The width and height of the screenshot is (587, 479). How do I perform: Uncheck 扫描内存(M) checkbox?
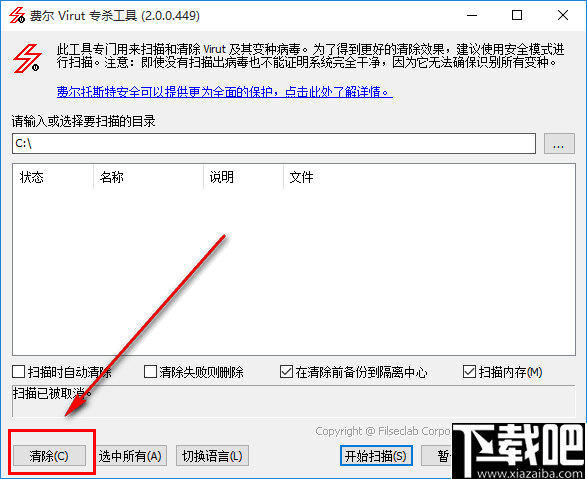(x=469, y=372)
